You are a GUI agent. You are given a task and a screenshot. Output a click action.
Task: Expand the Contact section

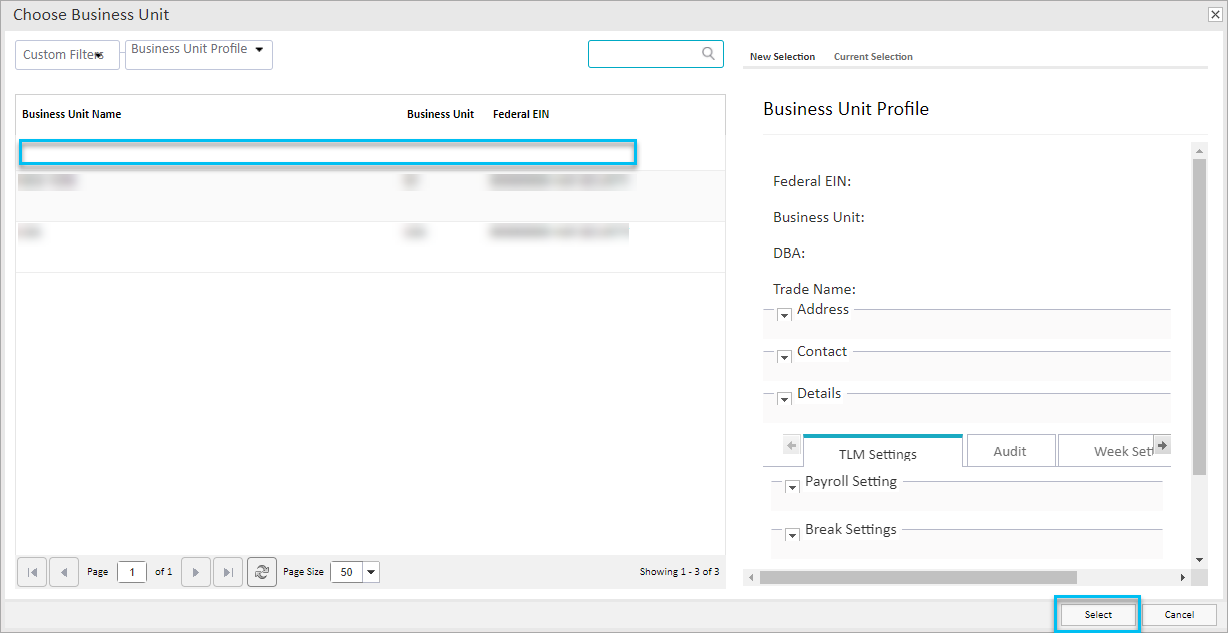(x=785, y=358)
